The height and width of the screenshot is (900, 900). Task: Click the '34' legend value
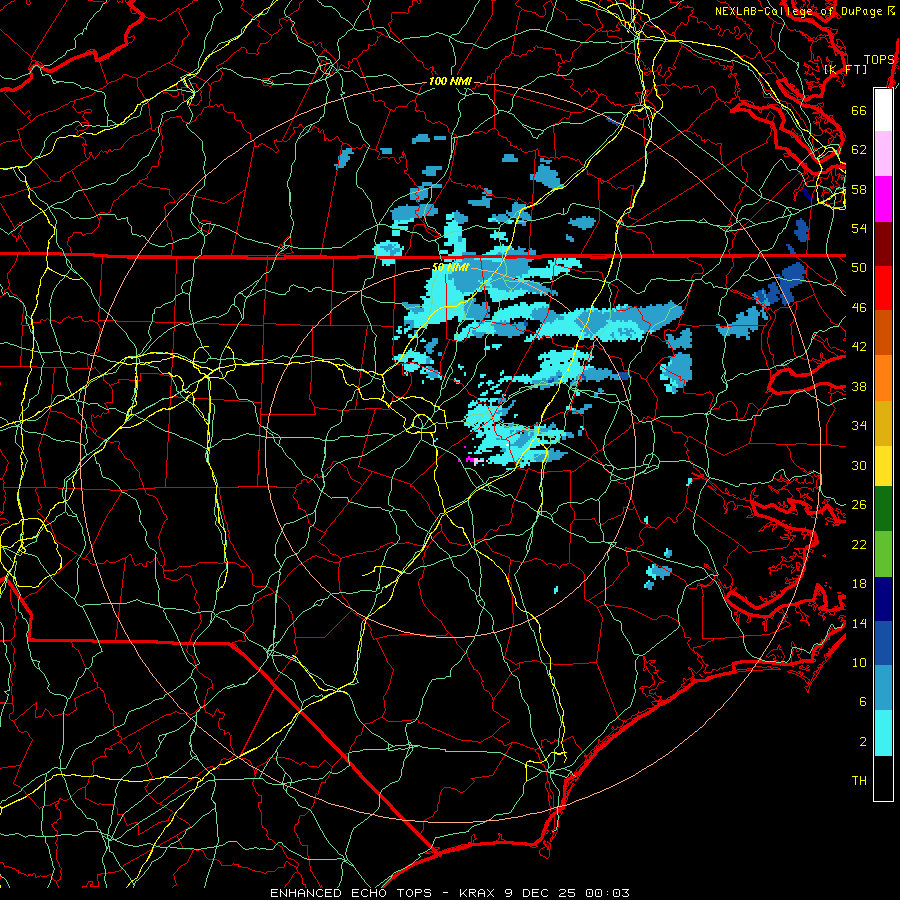click(859, 426)
